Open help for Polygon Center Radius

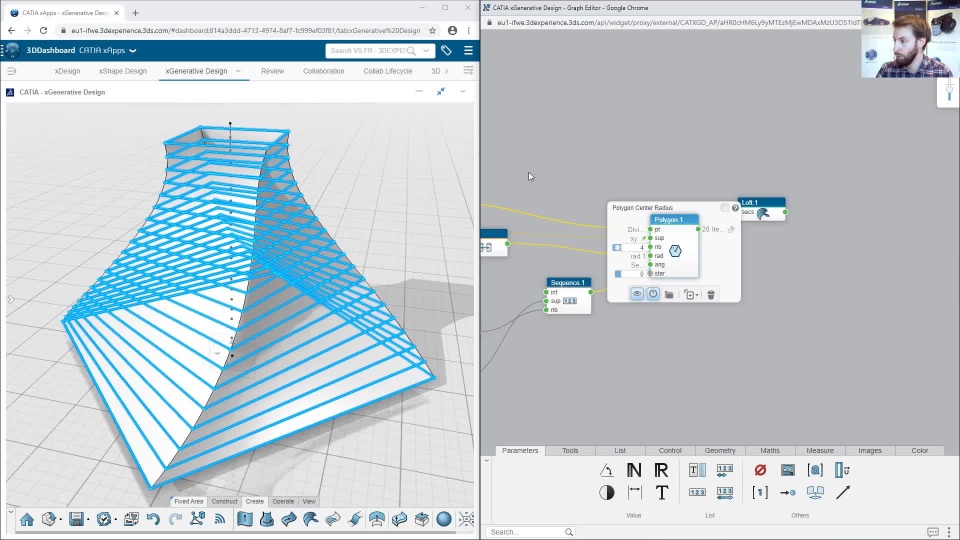point(735,208)
